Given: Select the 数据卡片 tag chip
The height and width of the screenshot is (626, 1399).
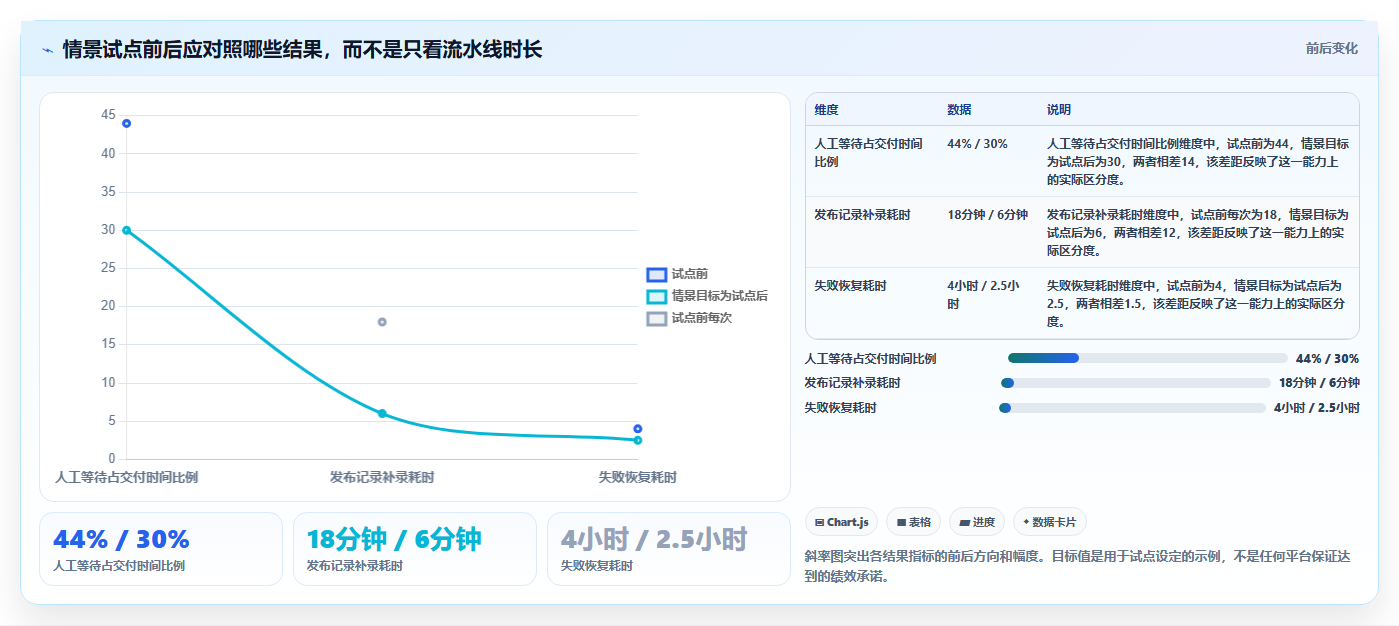Looking at the screenshot, I should [1049, 522].
